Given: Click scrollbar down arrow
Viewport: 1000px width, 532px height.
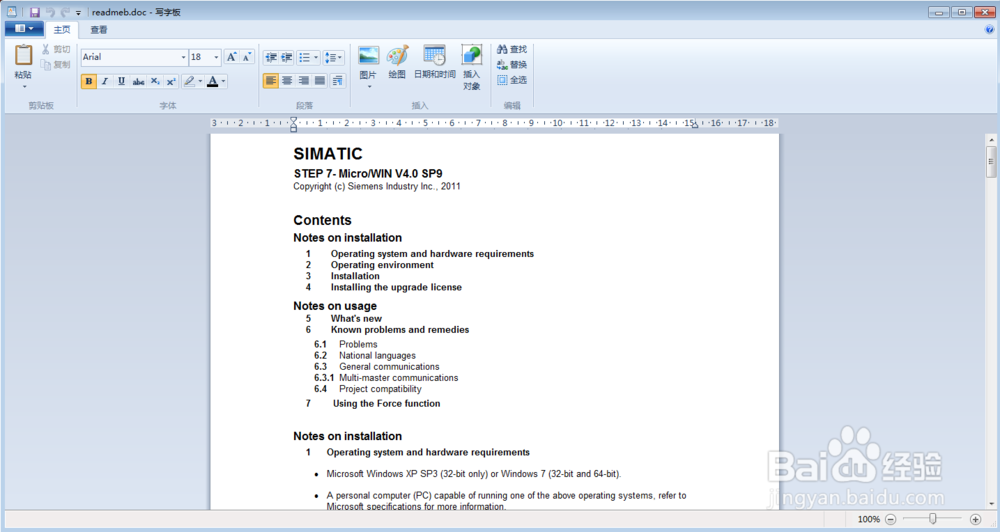Looking at the screenshot, I should click(991, 504).
